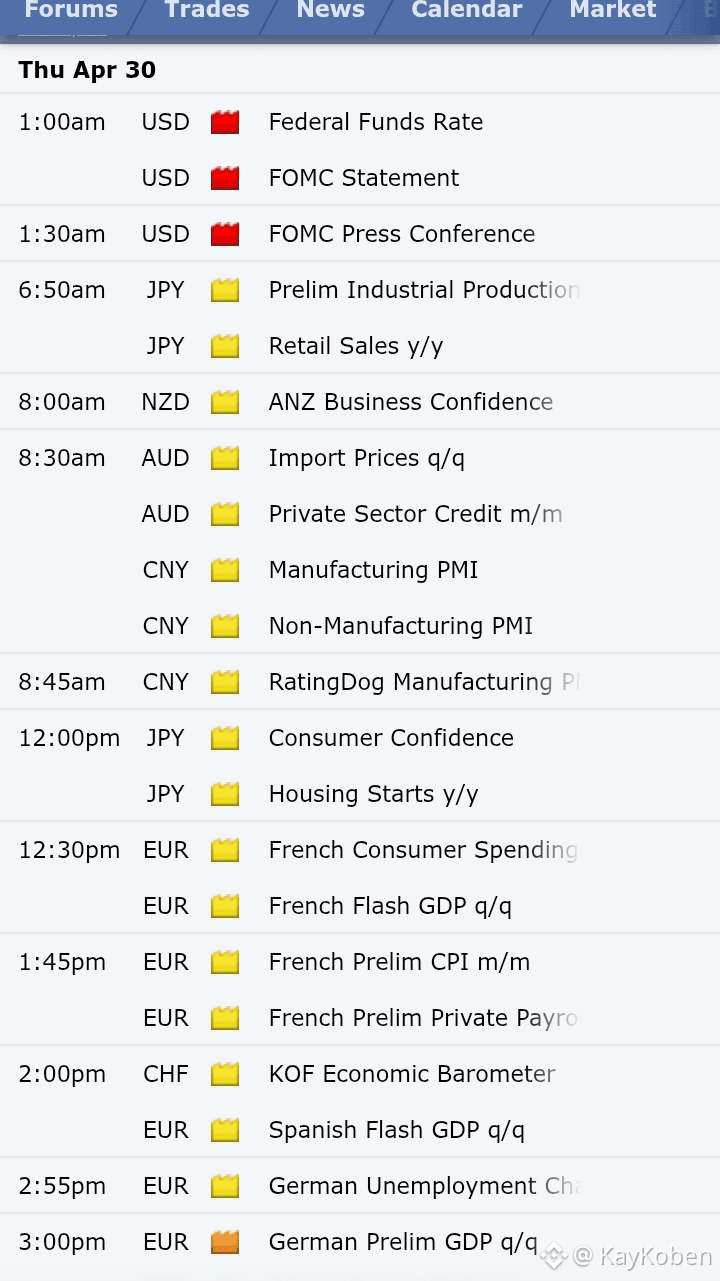Screen dimensions: 720x1281
Task: Open the Forums tab
Action: [70, 11]
